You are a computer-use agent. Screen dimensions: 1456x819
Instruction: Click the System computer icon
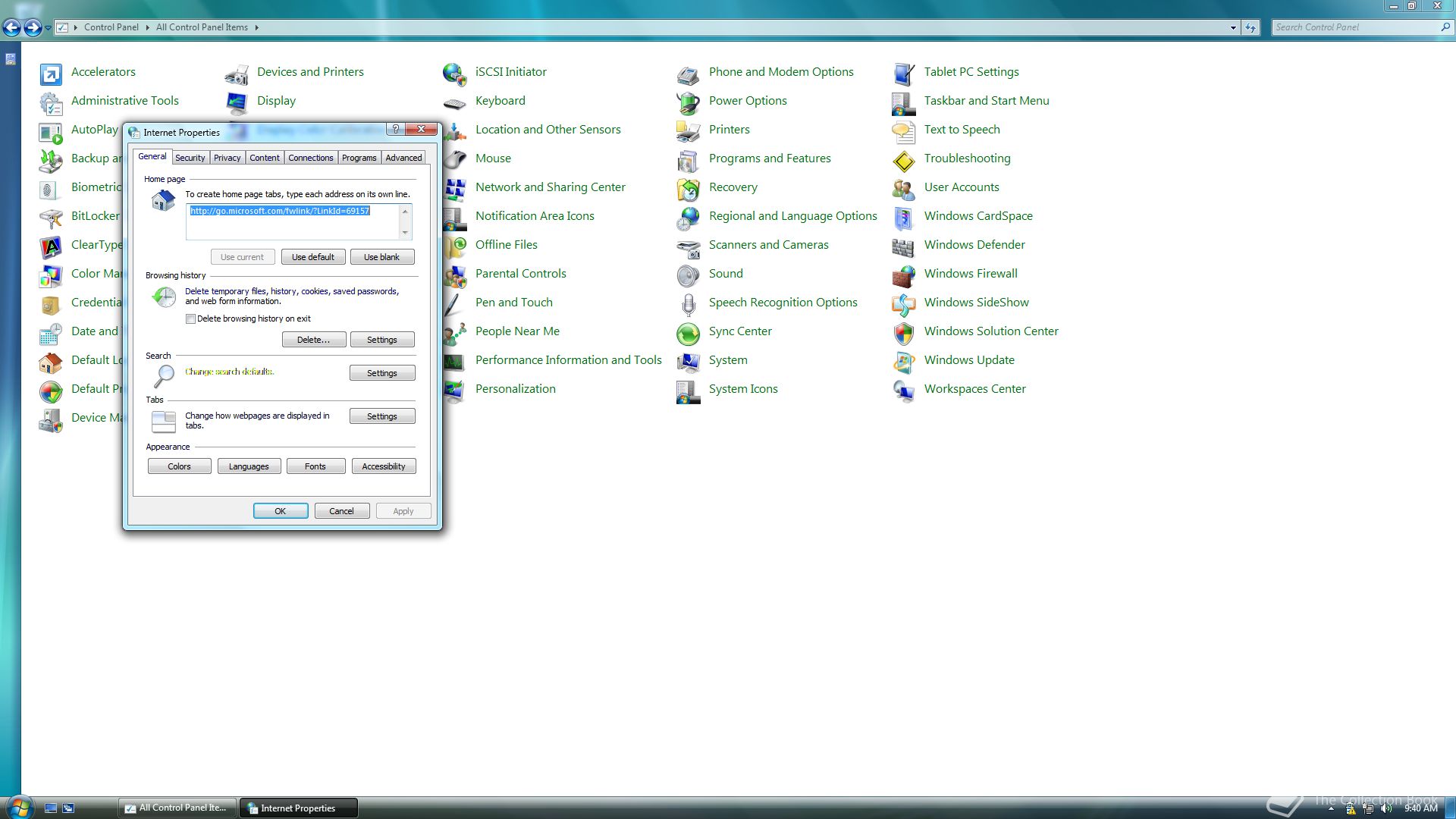point(689,361)
